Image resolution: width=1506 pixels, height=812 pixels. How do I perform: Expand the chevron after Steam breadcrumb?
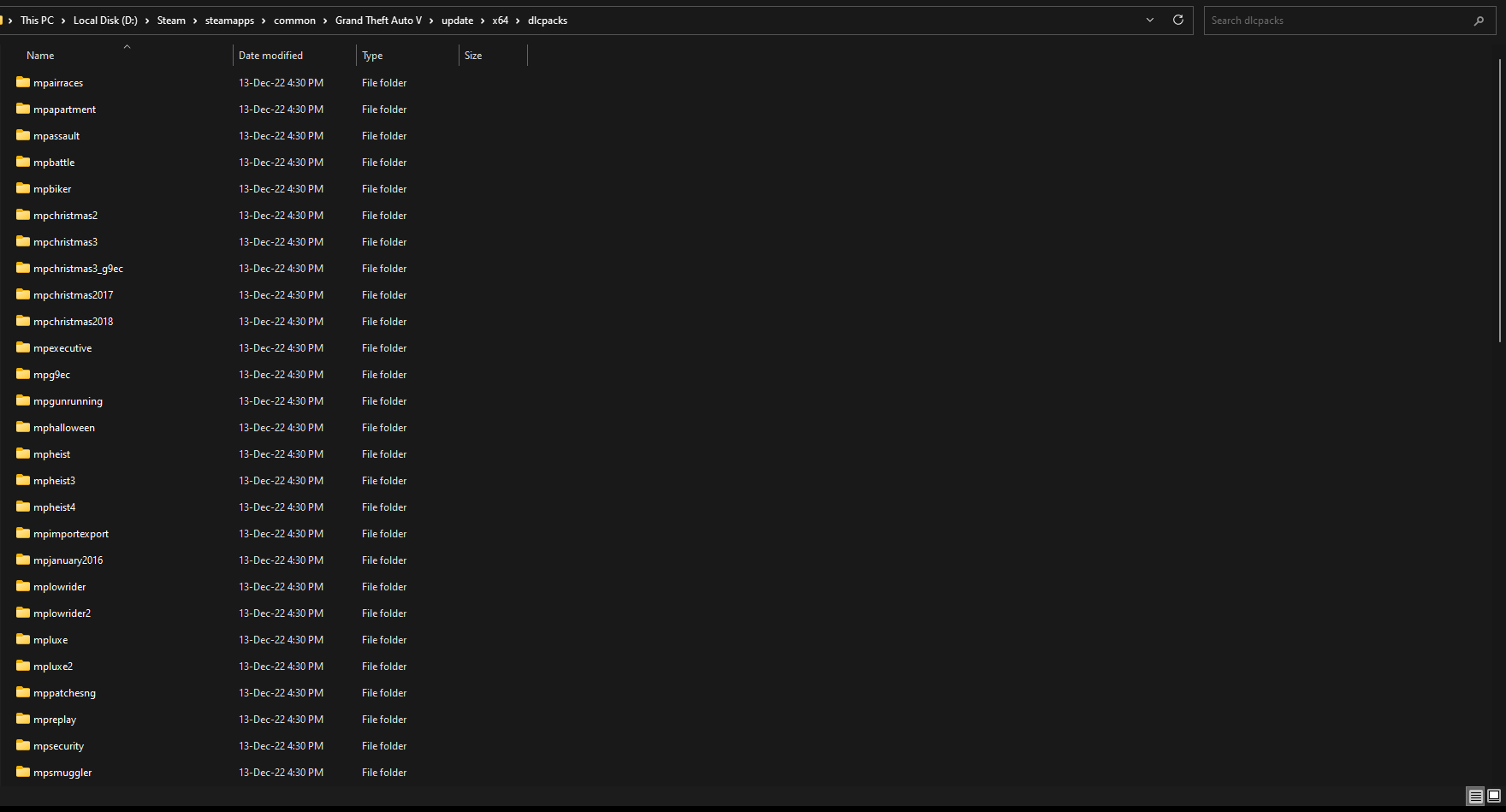click(x=195, y=21)
